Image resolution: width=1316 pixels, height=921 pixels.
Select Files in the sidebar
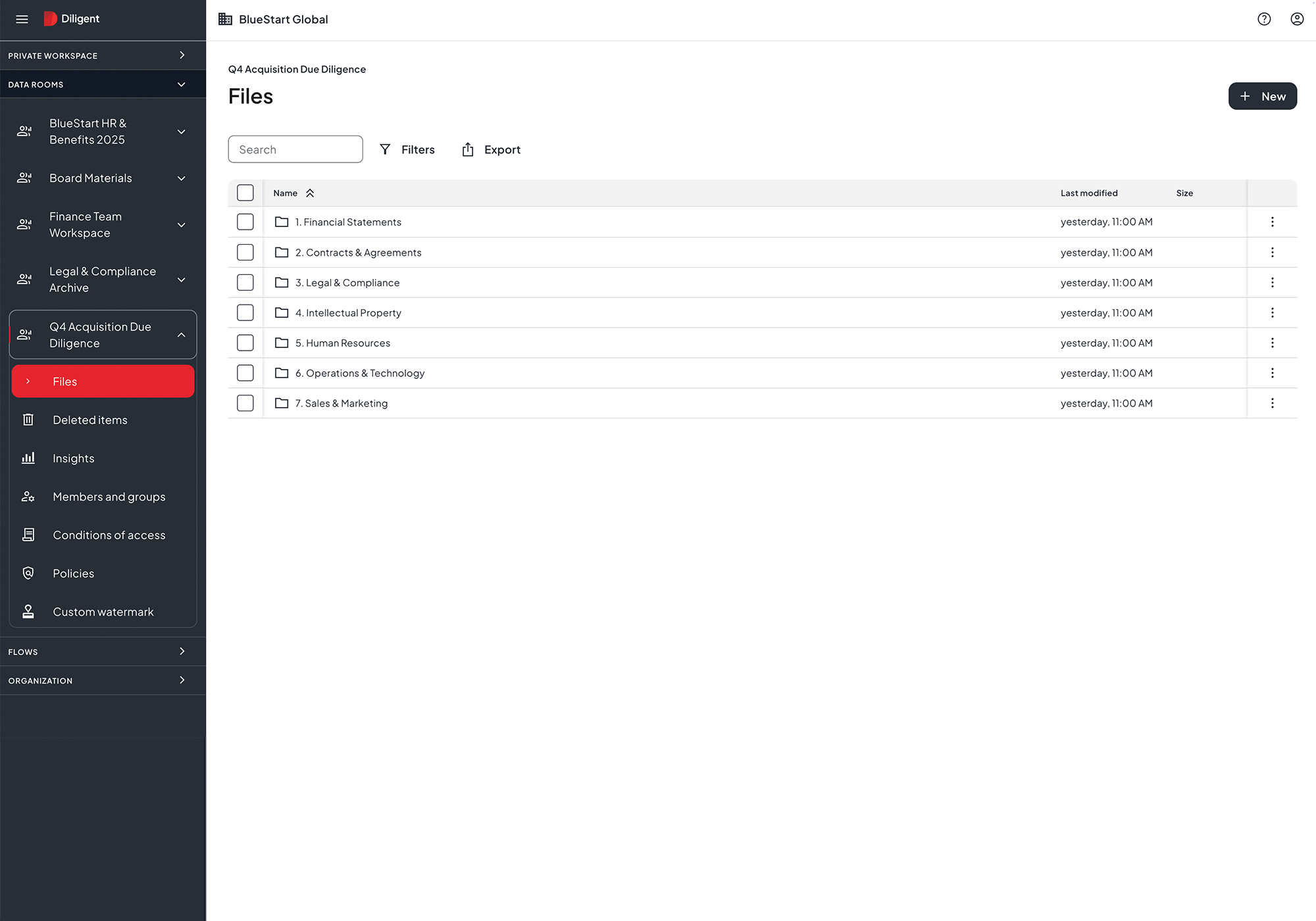[x=103, y=381]
